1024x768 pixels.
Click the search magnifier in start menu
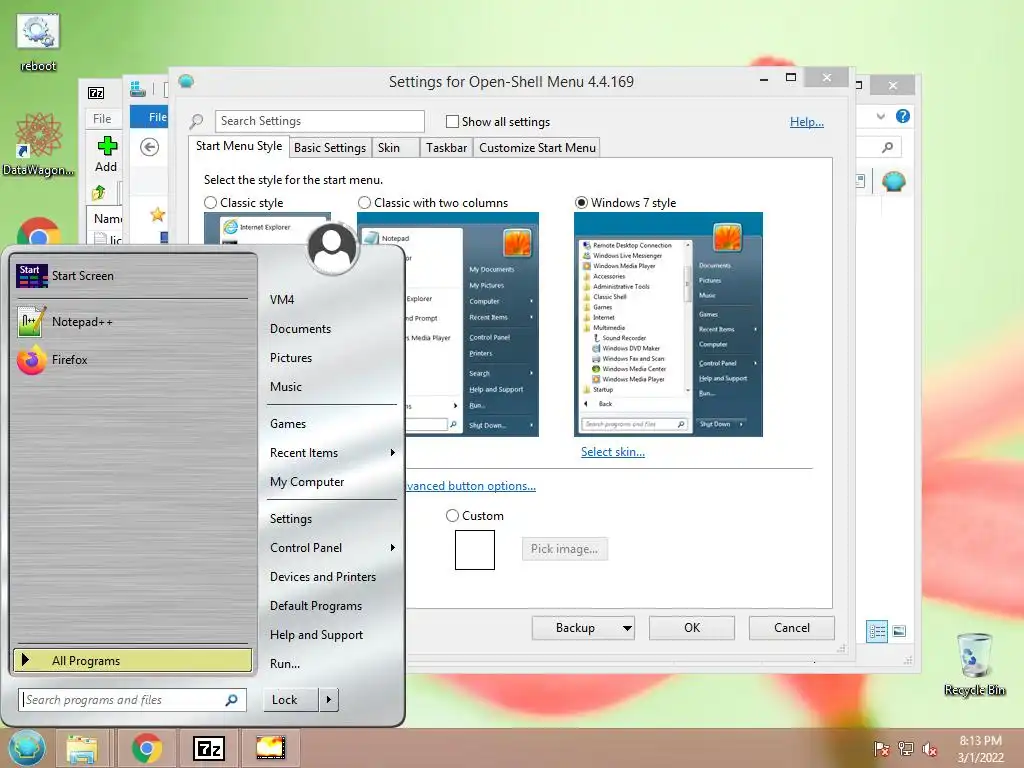[x=232, y=700]
